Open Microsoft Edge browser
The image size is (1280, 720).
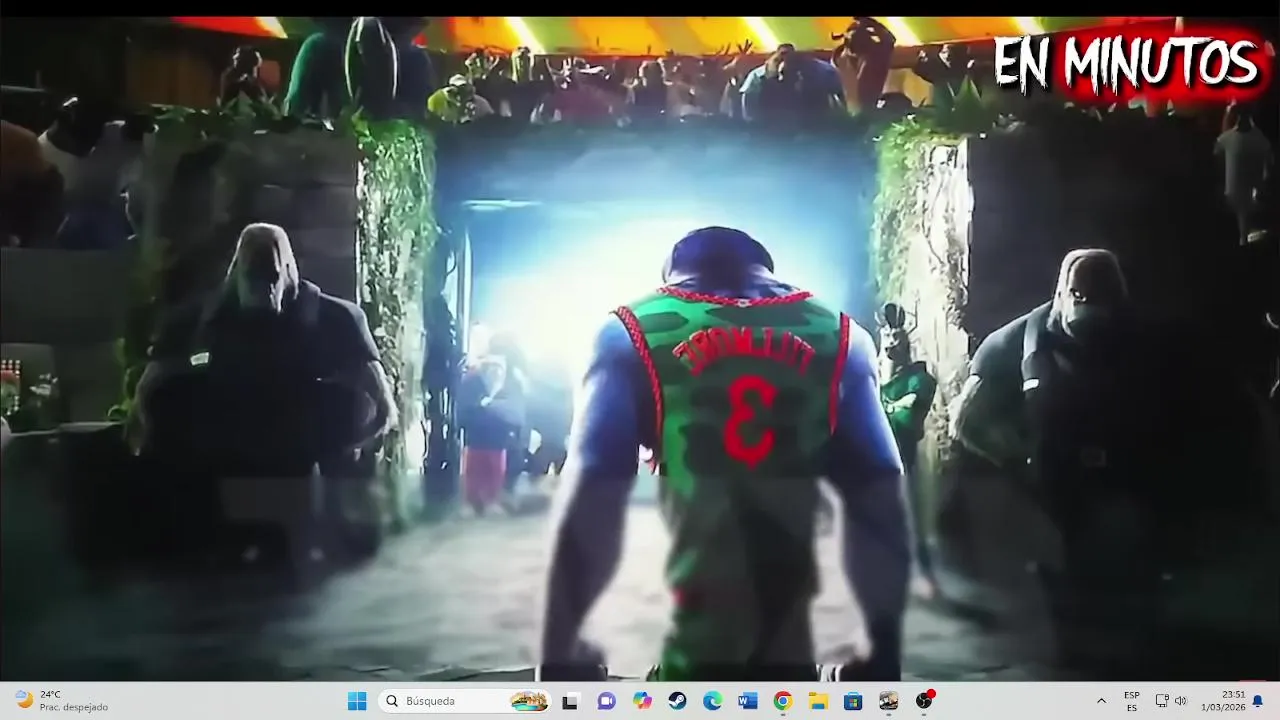712,701
